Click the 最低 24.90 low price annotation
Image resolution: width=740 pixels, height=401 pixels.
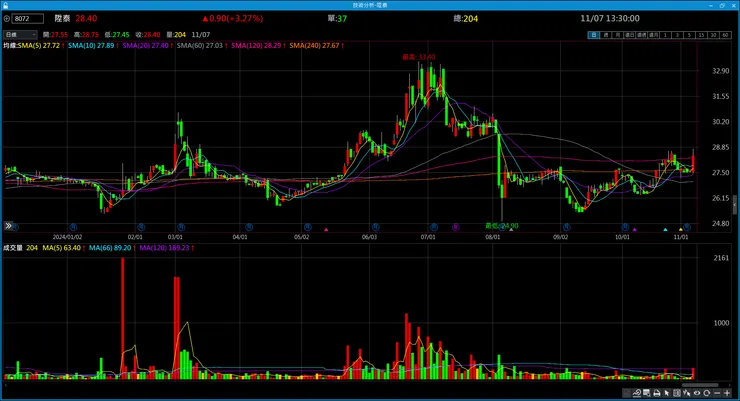pos(502,226)
